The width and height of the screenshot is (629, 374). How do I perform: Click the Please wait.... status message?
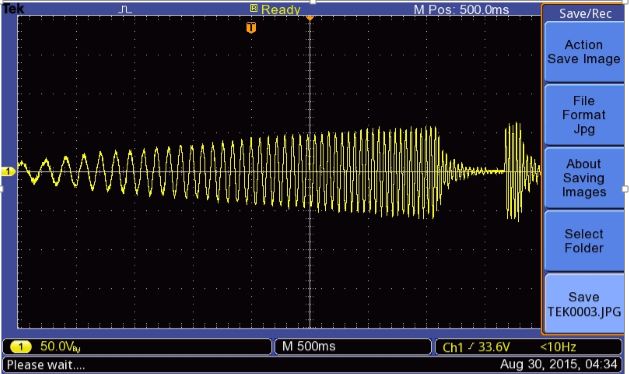pyautogui.click(x=46, y=365)
